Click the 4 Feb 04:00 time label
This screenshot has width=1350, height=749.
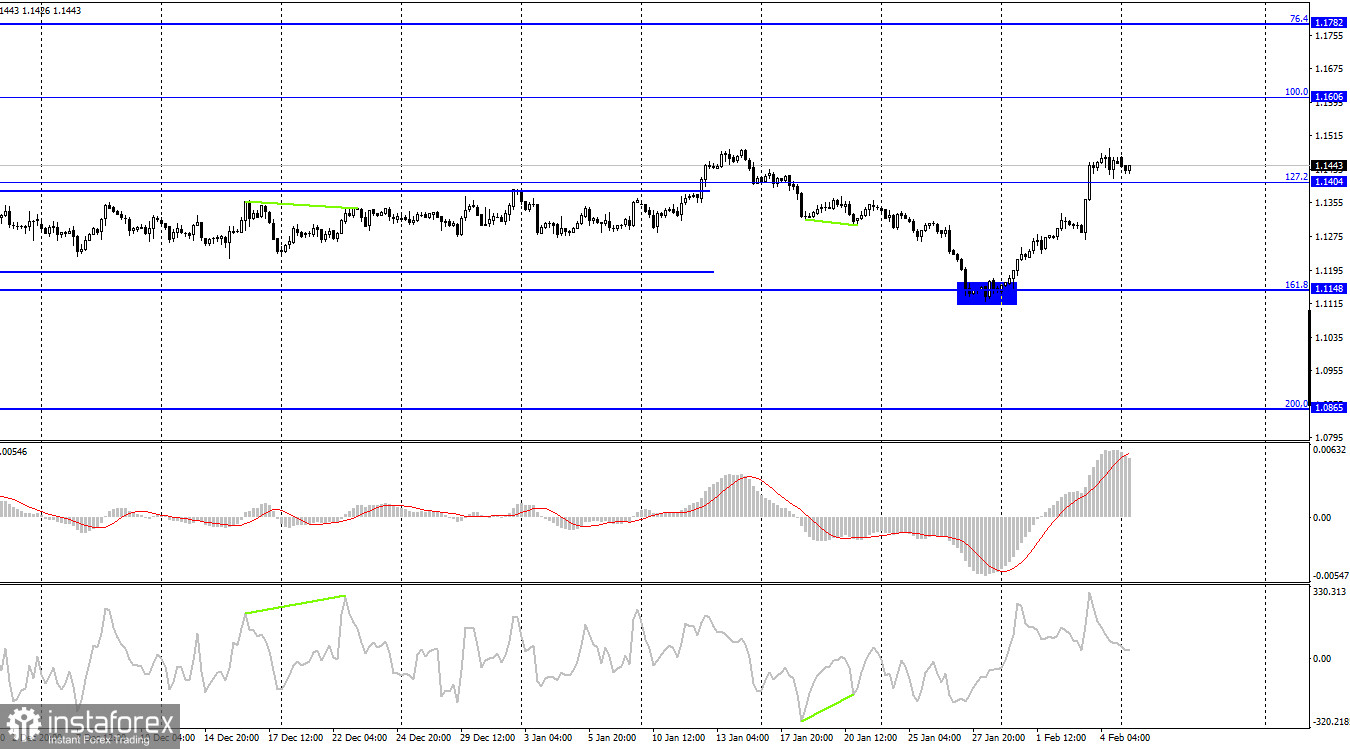pos(1125,738)
